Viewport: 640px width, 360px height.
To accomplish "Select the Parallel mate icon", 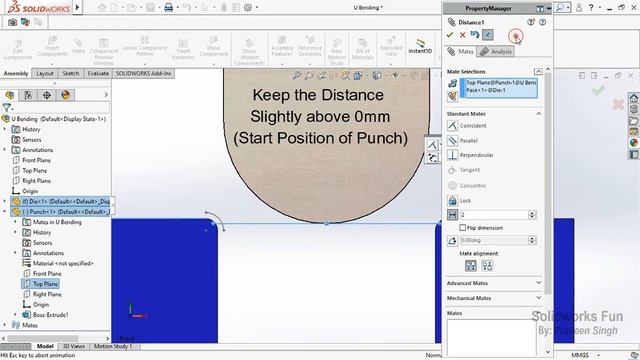I will click(x=452, y=140).
